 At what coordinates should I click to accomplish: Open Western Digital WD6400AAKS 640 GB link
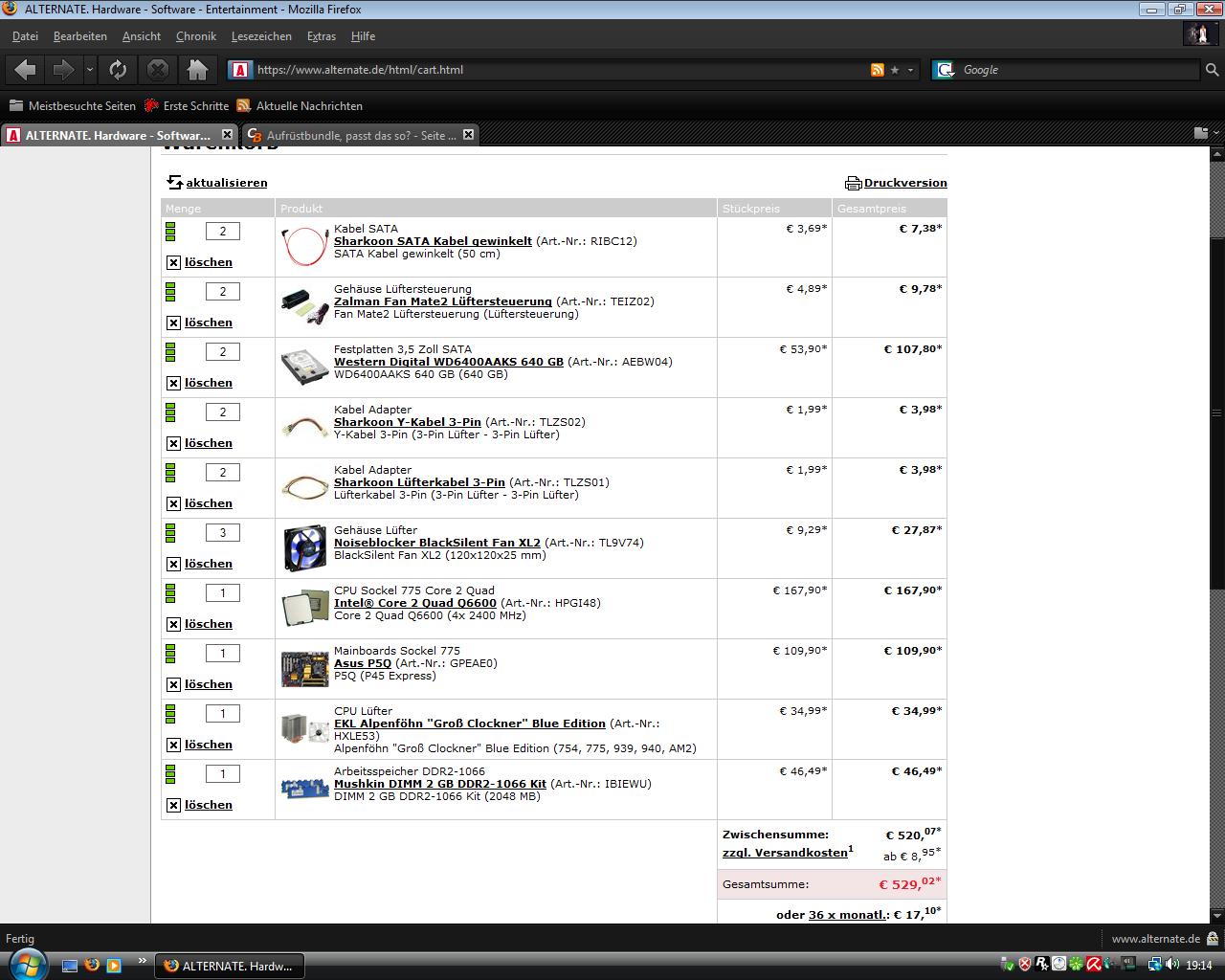tap(449, 362)
